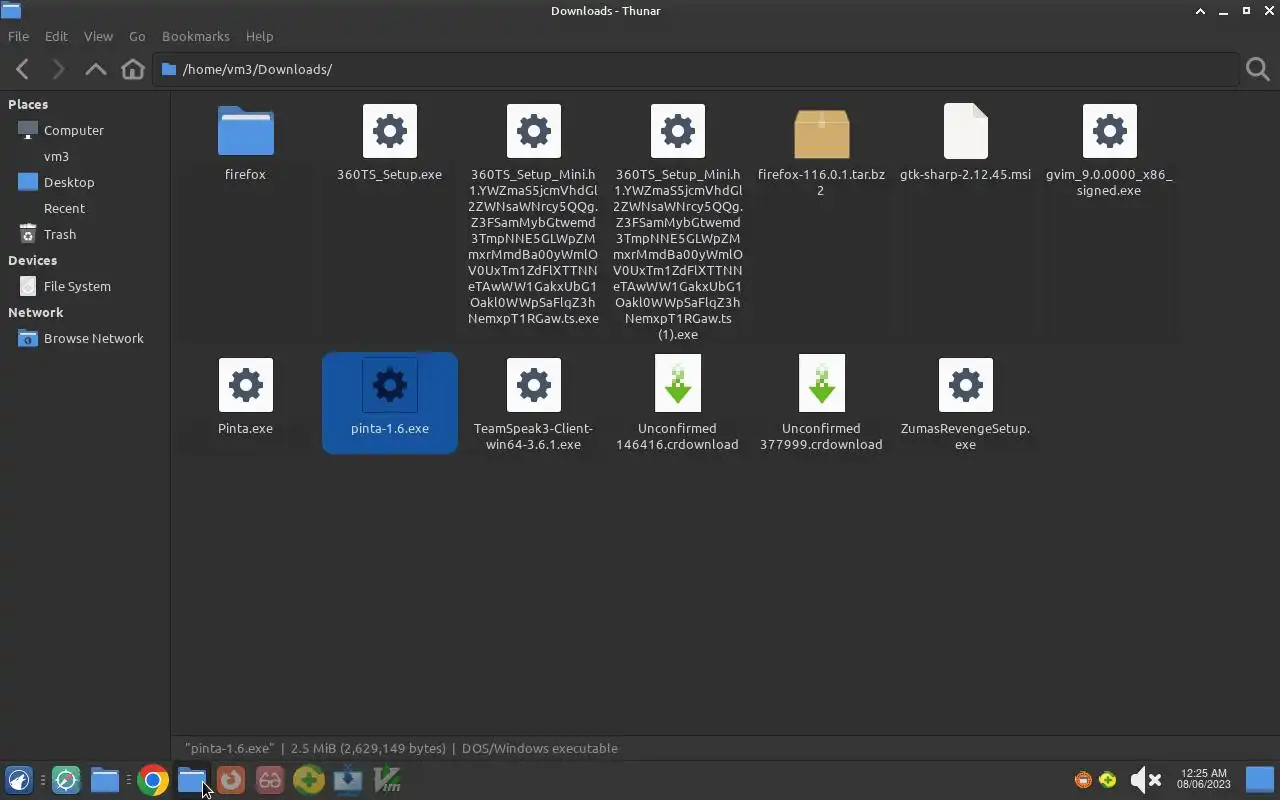Click the muted volume speaker icon
This screenshot has width=1280, height=800.
pos(1145,780)
